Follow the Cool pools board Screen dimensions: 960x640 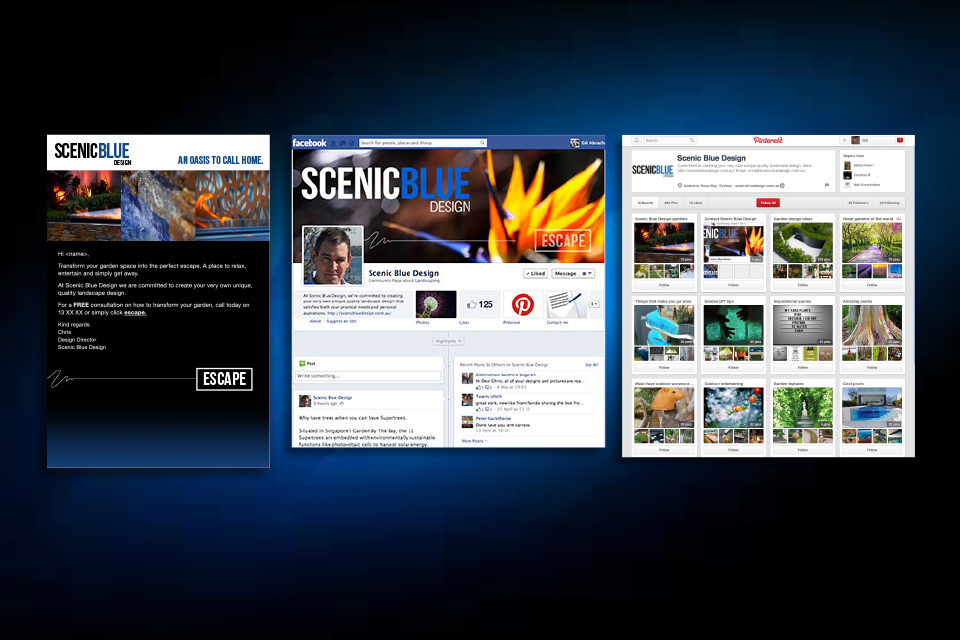[872, 450]
